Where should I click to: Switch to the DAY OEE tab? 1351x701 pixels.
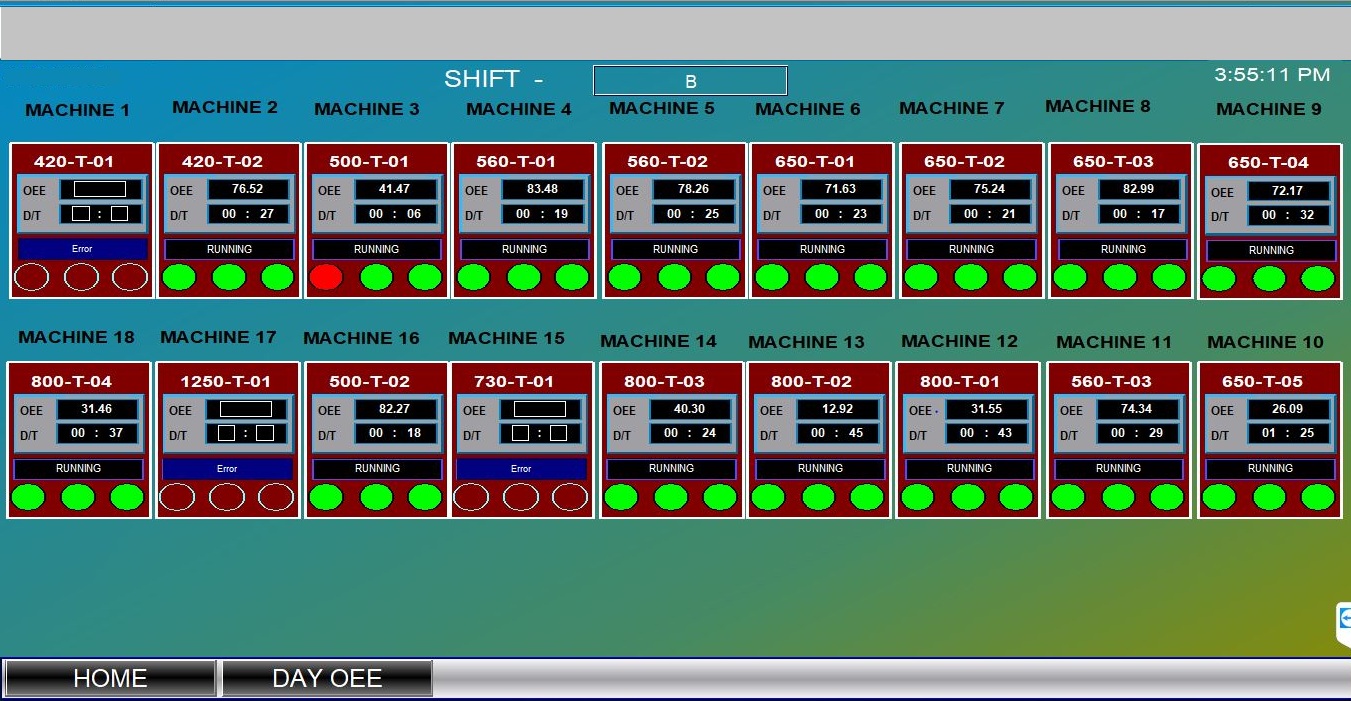click(326, 677)
